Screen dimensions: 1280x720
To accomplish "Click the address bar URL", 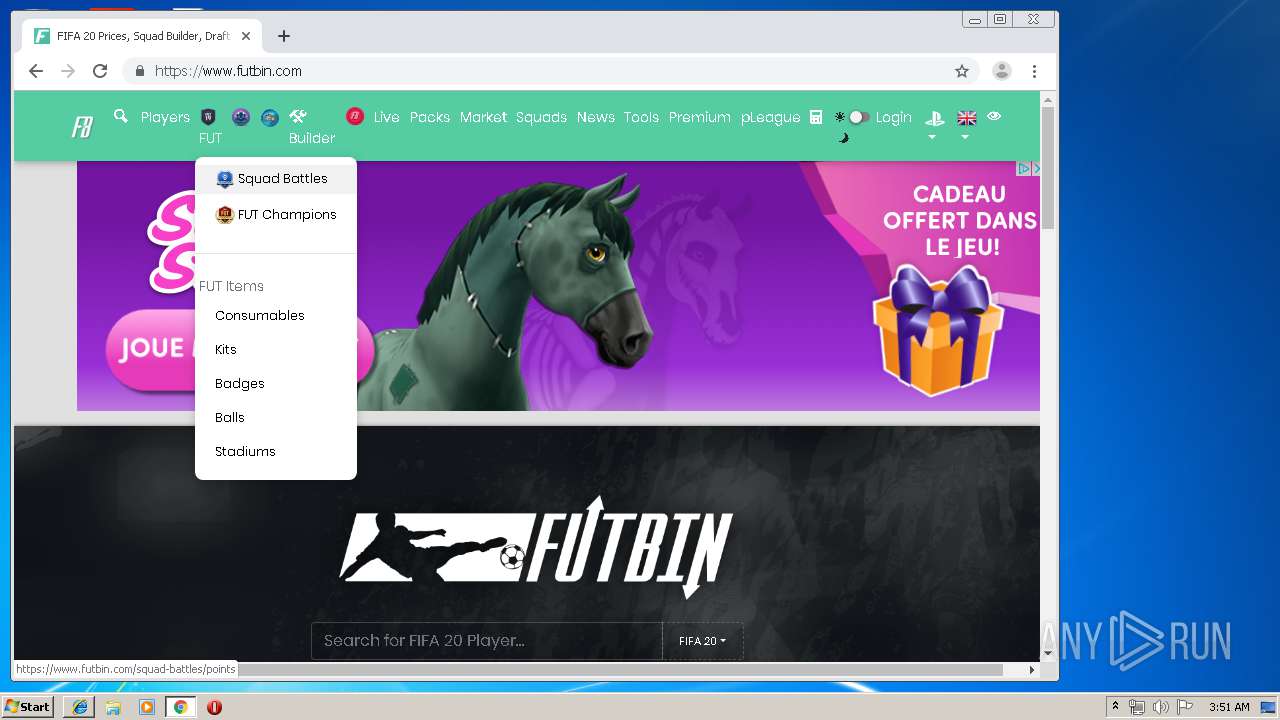I will (x=228, y=71).
